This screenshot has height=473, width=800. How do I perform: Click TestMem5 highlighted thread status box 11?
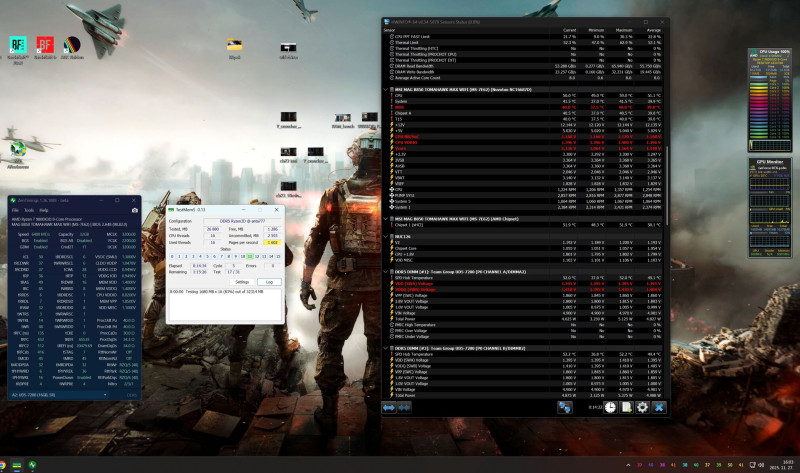tap(250, 256)
